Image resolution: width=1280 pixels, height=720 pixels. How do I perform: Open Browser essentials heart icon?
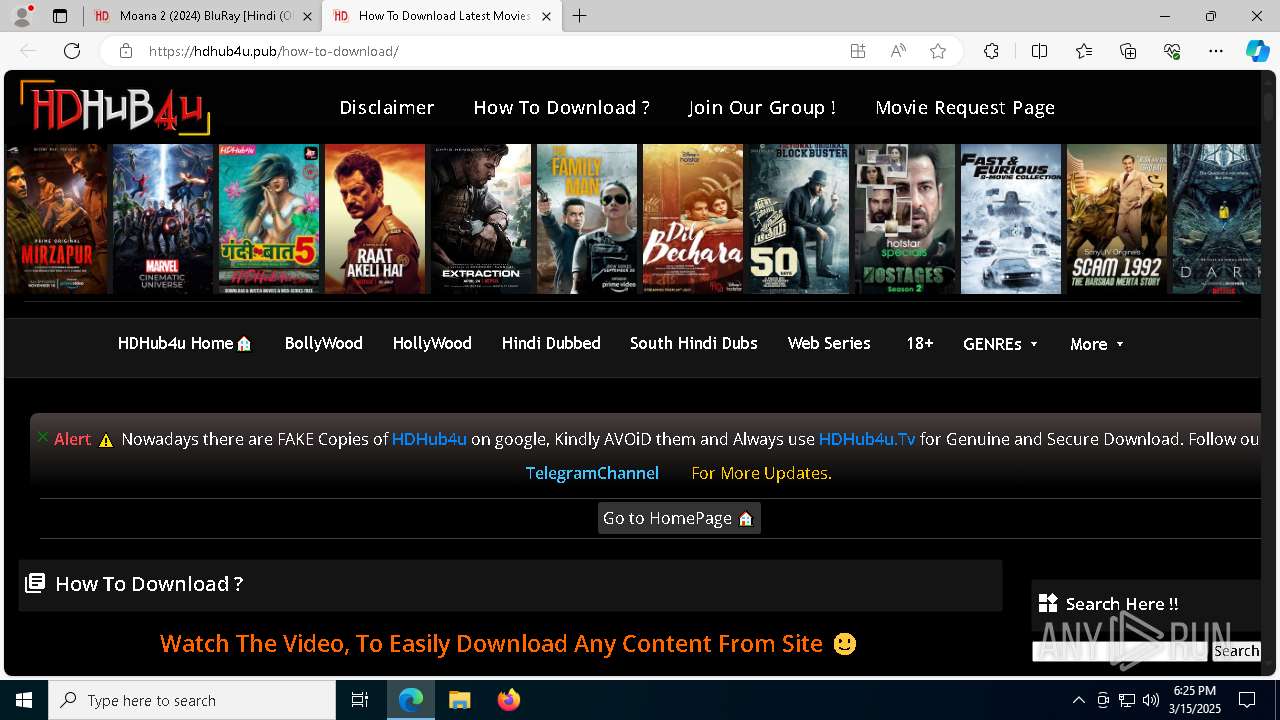click(1172, 51)
